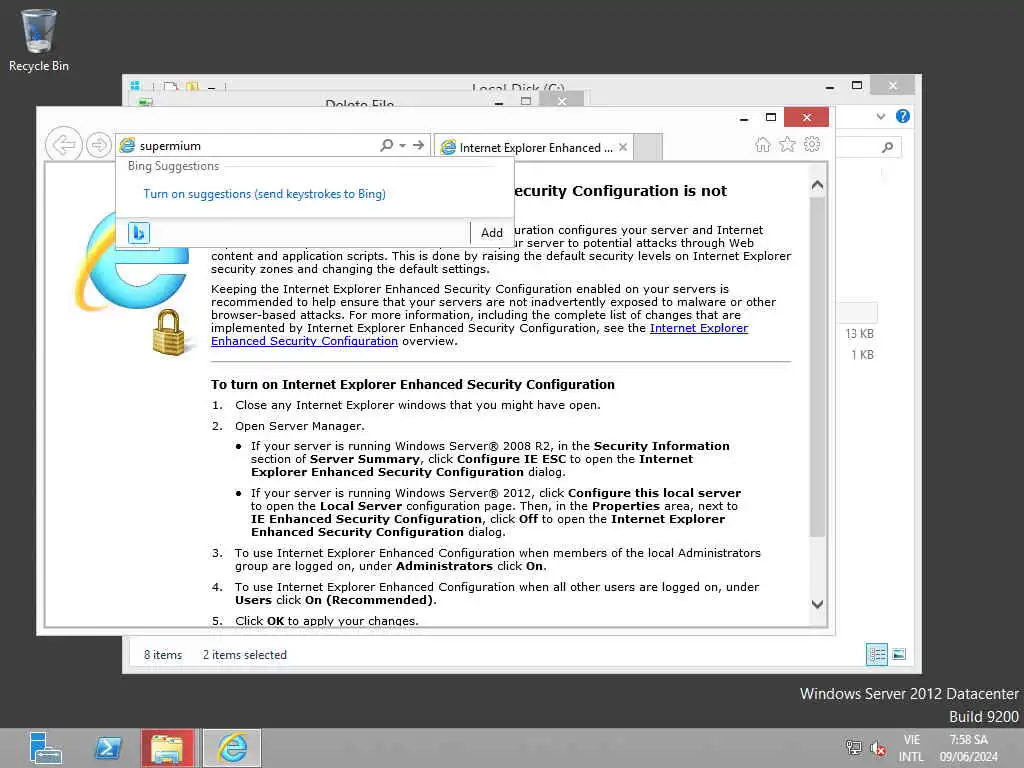Image resolution: width=1024 pixels, height=768 pixels.
Task: Maximize the Internet Explorer window
Action: (x=771, y=118)
